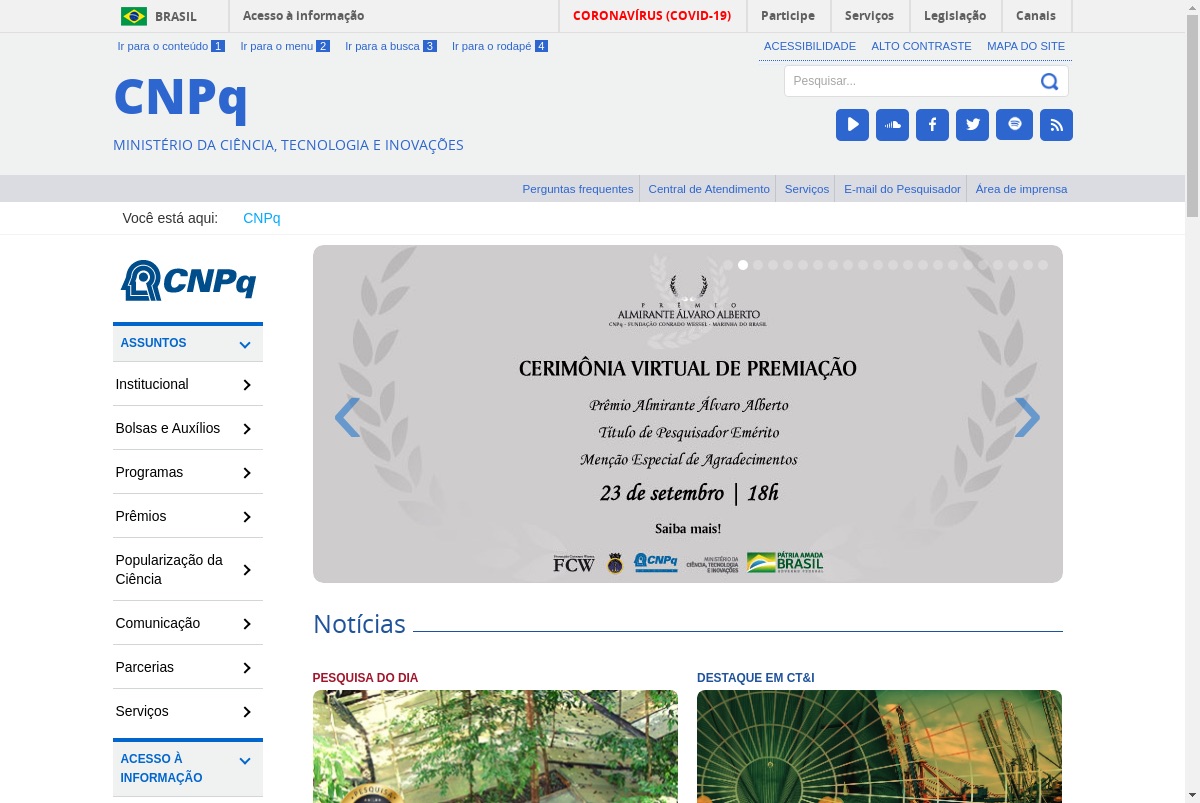Jump to content via Ir para o conteúdo
The height and width of the screenshot is (803, 1200).
[x=171, y=46]
